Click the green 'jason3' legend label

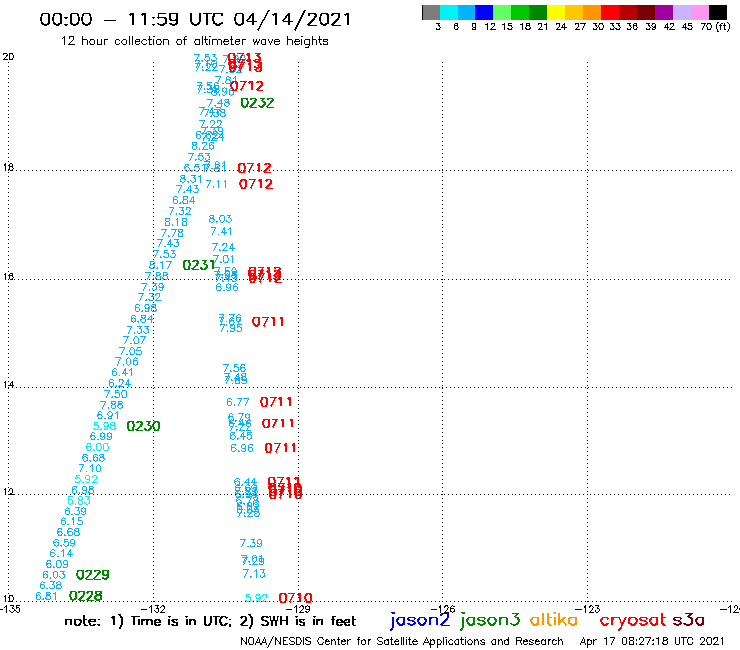click(x=490, y=620)
